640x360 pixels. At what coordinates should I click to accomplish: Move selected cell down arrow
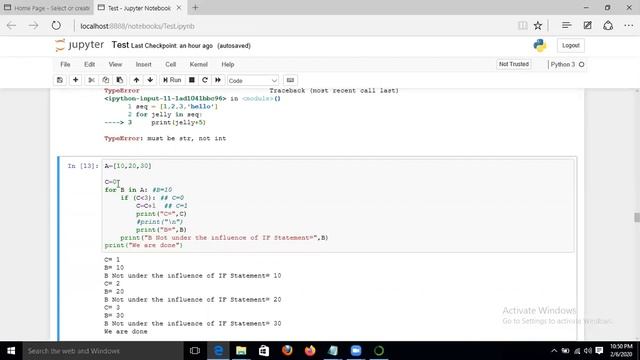[150, 80]
